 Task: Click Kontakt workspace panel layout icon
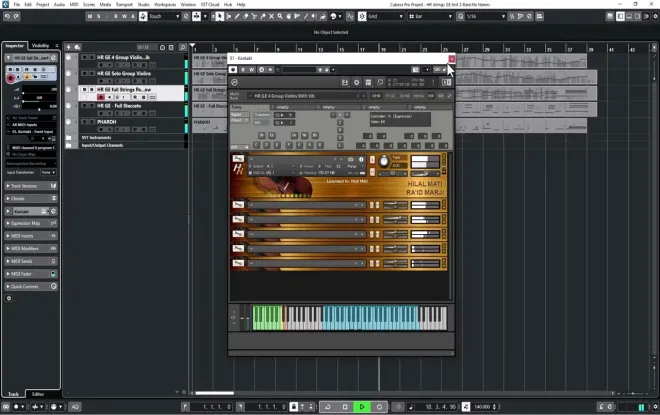click(x=368, y=82)
